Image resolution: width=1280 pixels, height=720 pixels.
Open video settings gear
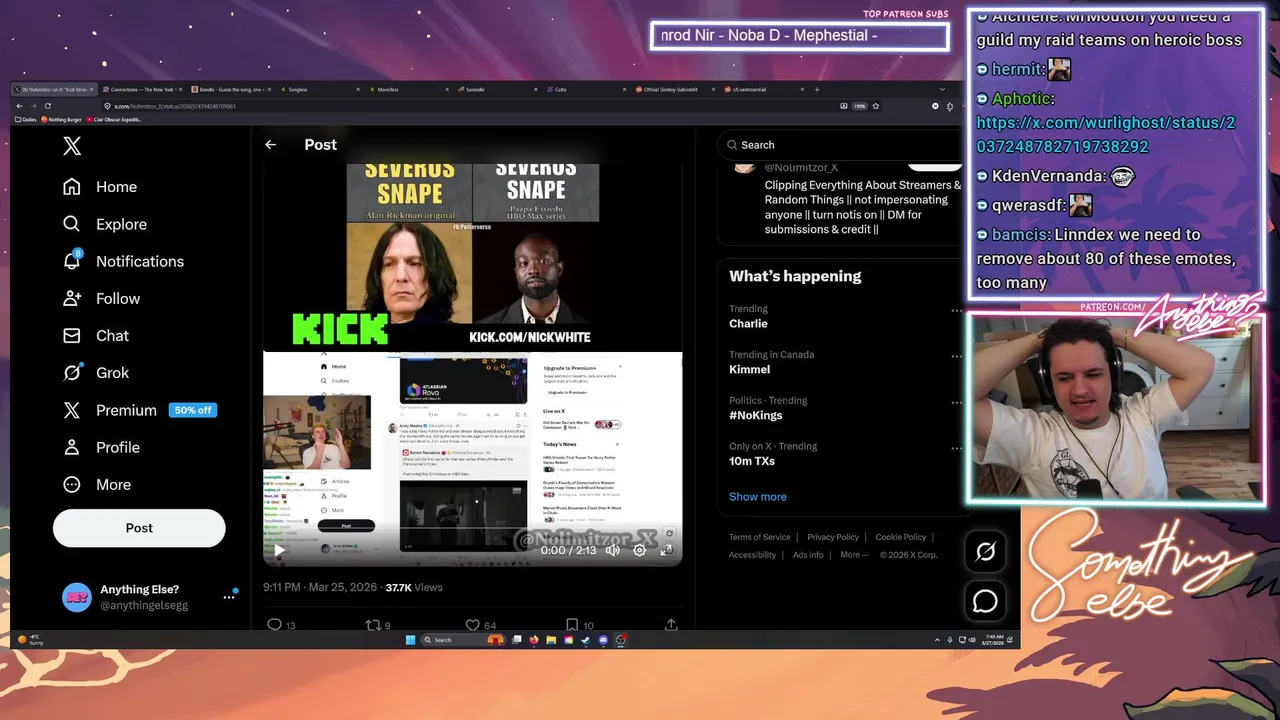tap(639, 550)
